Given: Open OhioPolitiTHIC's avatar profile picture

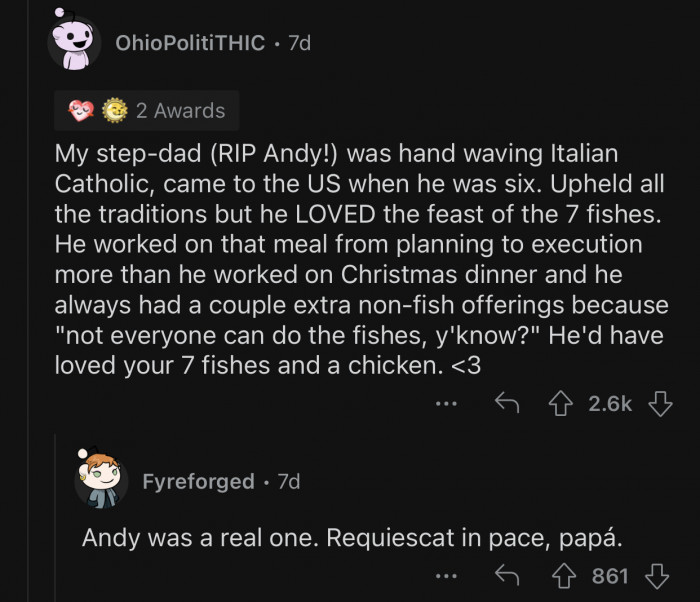Looking at the screenshot, I should [77, 43].
